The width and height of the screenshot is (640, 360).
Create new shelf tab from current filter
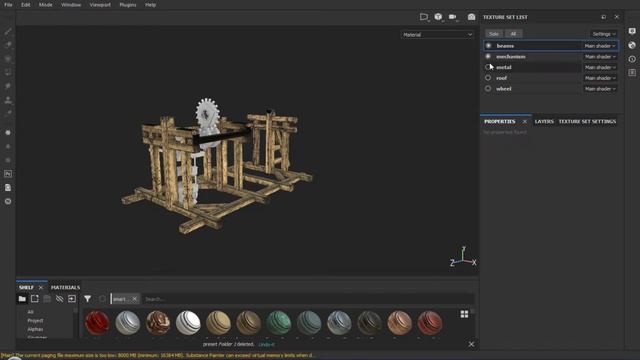(x=35, y=299)
